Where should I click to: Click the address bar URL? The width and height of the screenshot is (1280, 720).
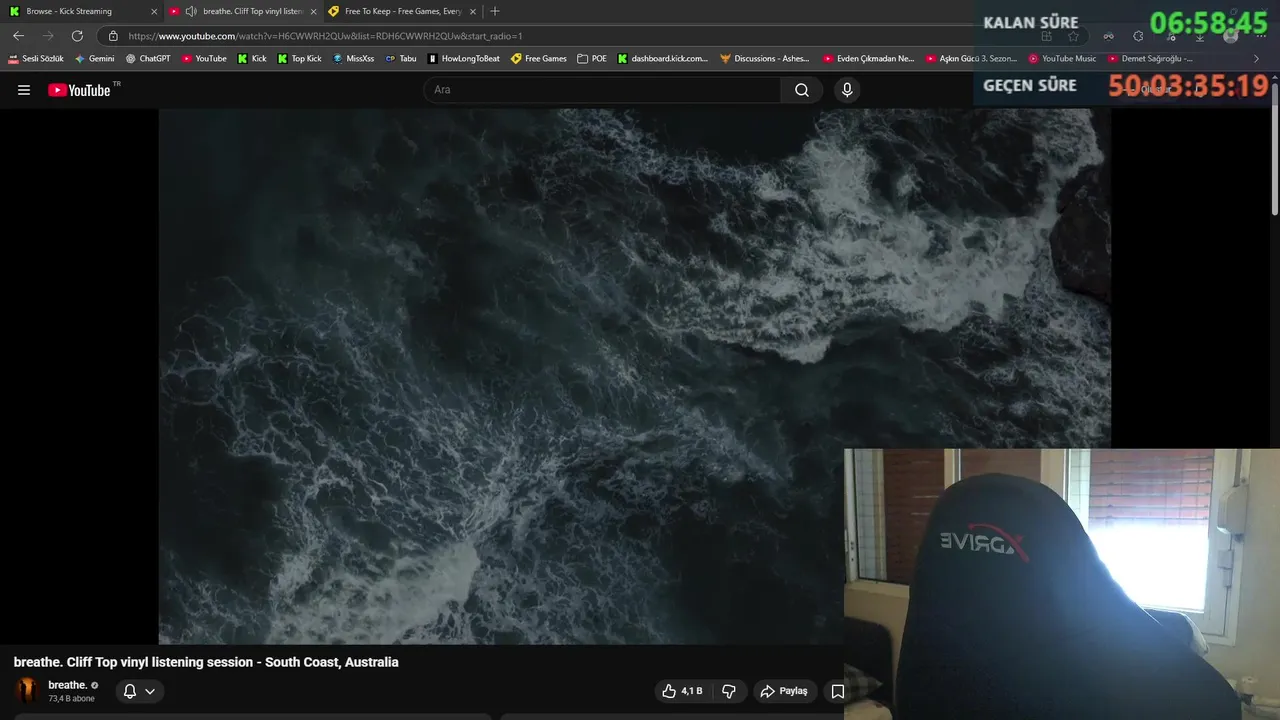(x=325, y=36)
